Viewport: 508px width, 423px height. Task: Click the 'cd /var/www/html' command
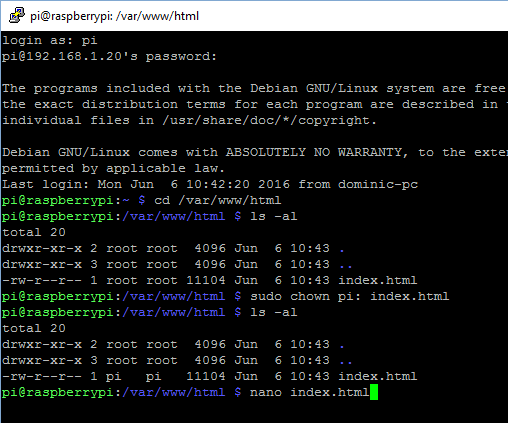(217, 200)
